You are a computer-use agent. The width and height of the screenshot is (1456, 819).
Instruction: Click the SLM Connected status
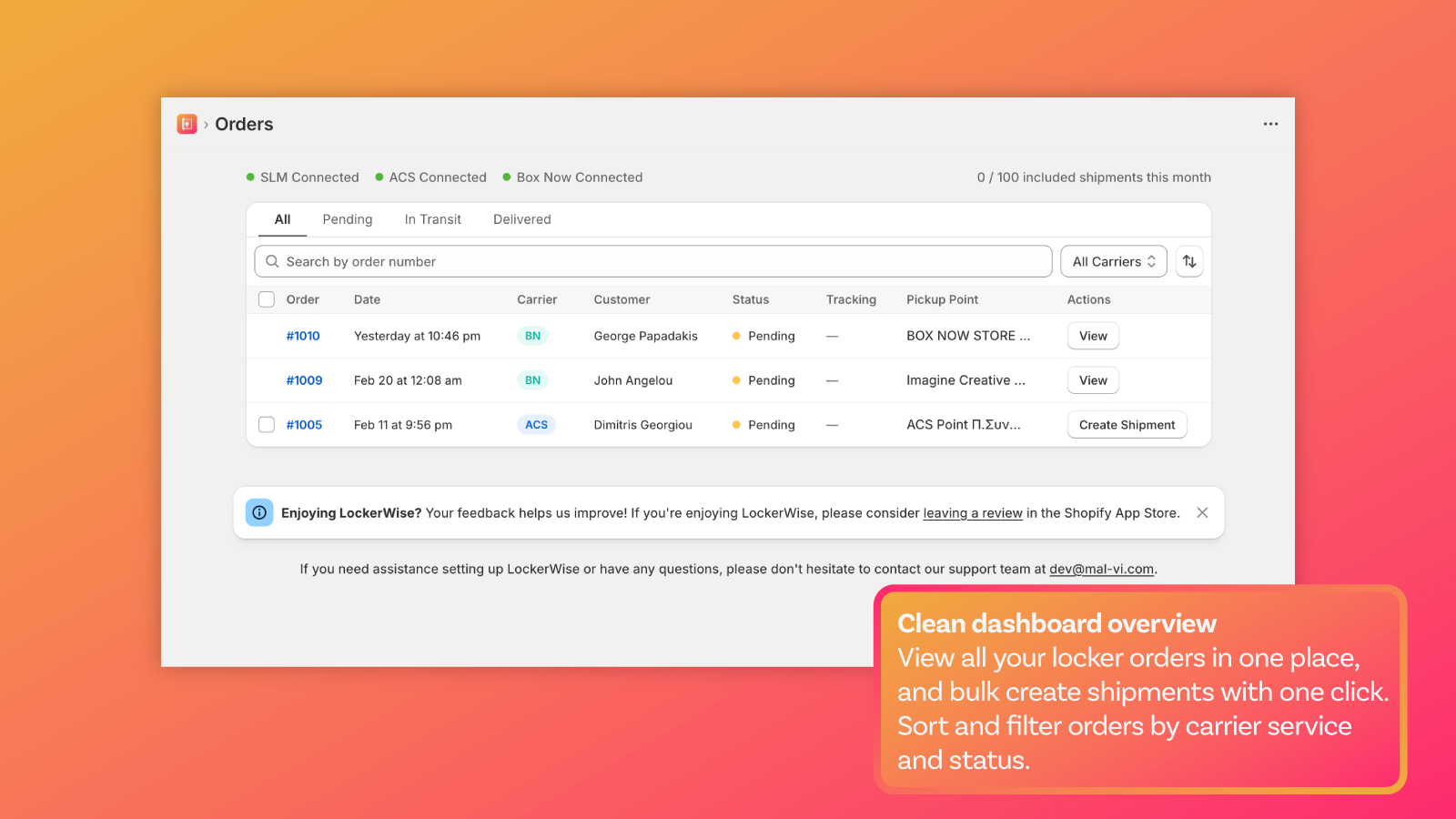point(302,177)
